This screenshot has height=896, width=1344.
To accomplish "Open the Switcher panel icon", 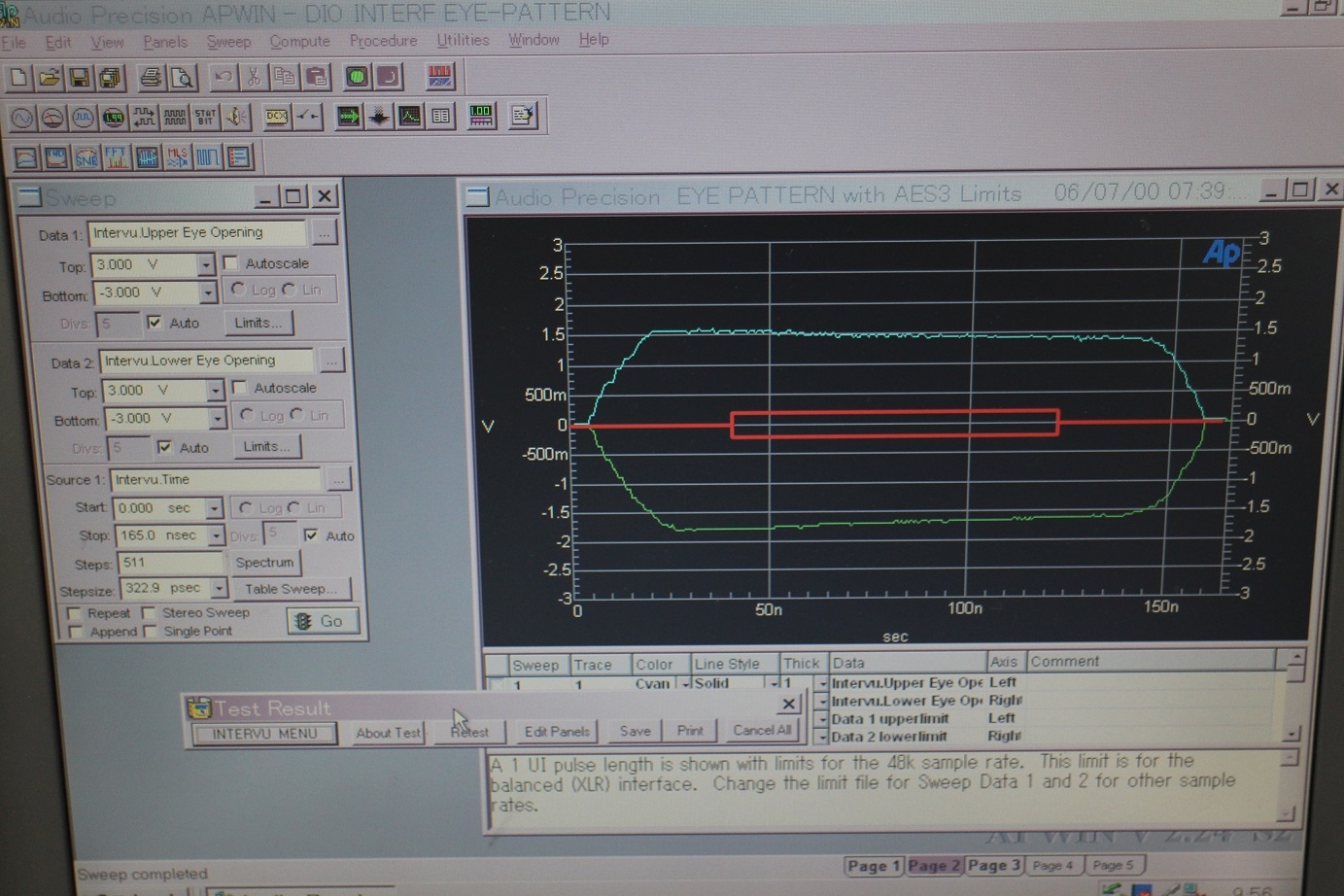I will point(308,117).
